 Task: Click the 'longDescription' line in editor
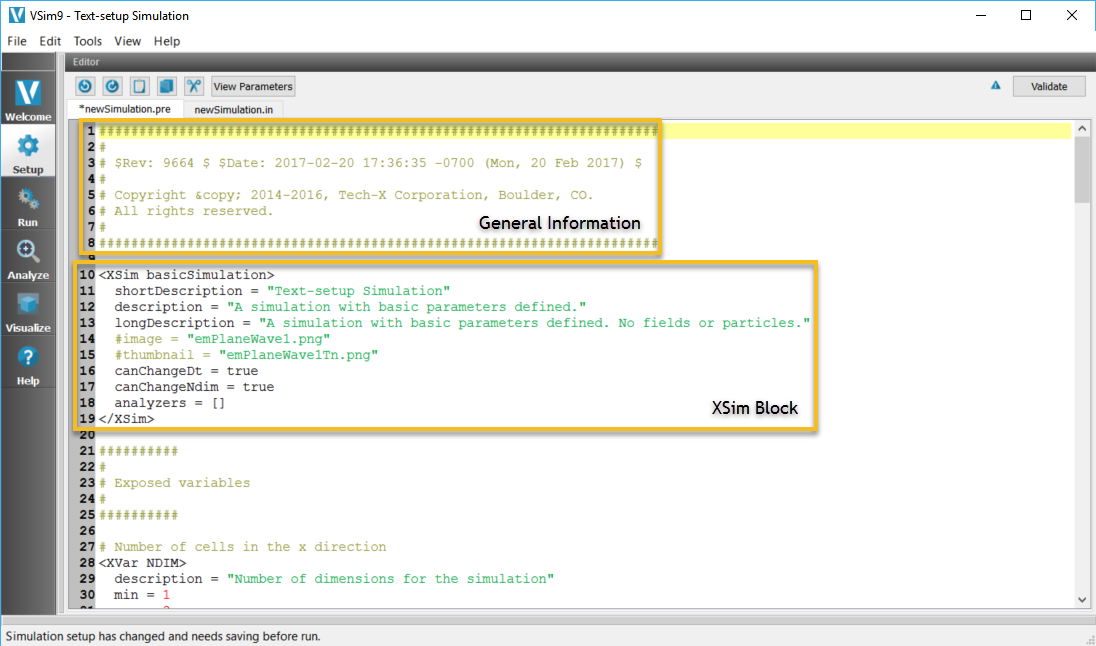[x=462, y=323]
